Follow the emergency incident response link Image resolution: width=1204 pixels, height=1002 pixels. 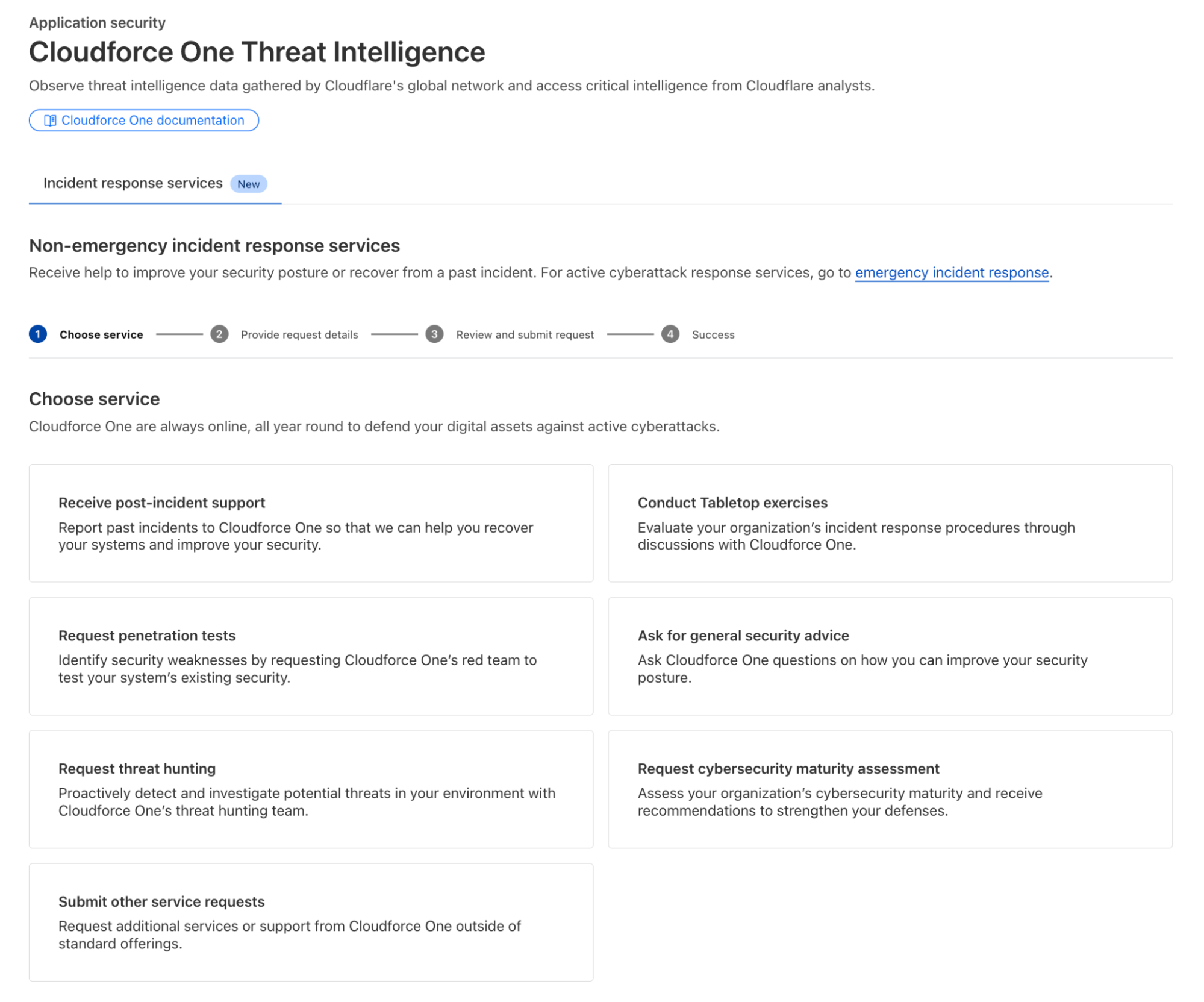point(952,272)
